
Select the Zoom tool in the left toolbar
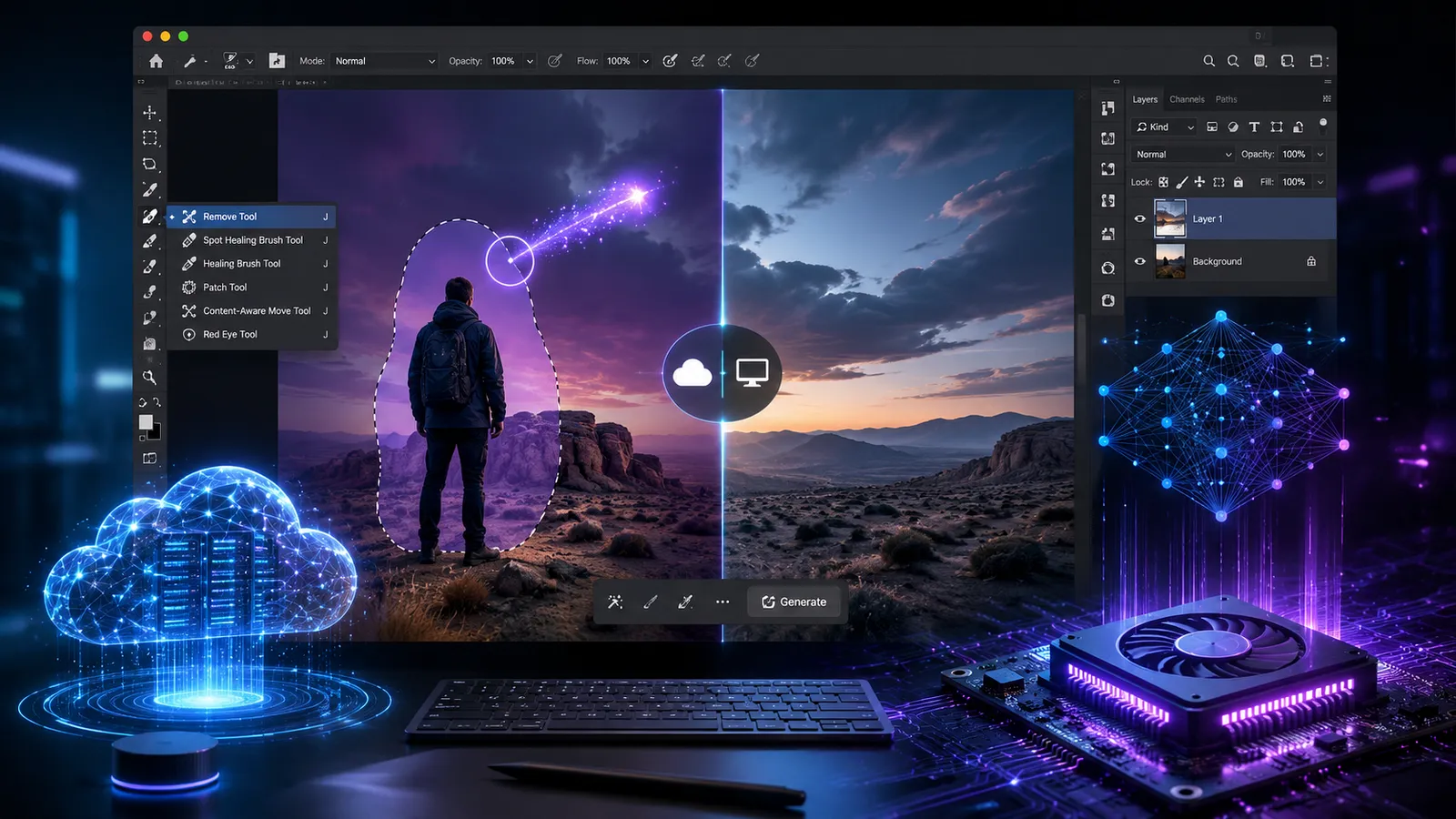(x=150, y=377)
